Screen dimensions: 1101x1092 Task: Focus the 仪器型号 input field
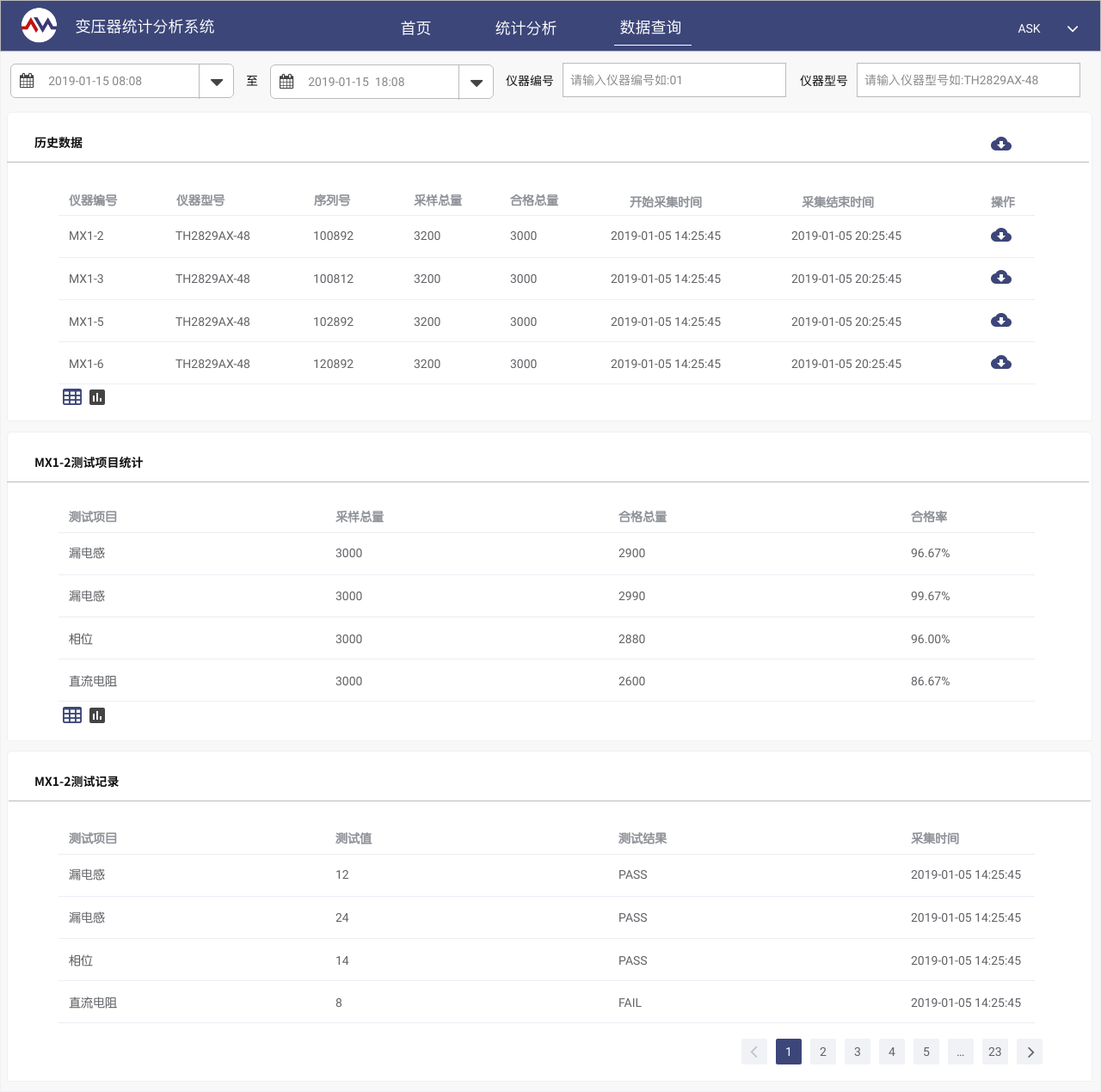point(968,80)
